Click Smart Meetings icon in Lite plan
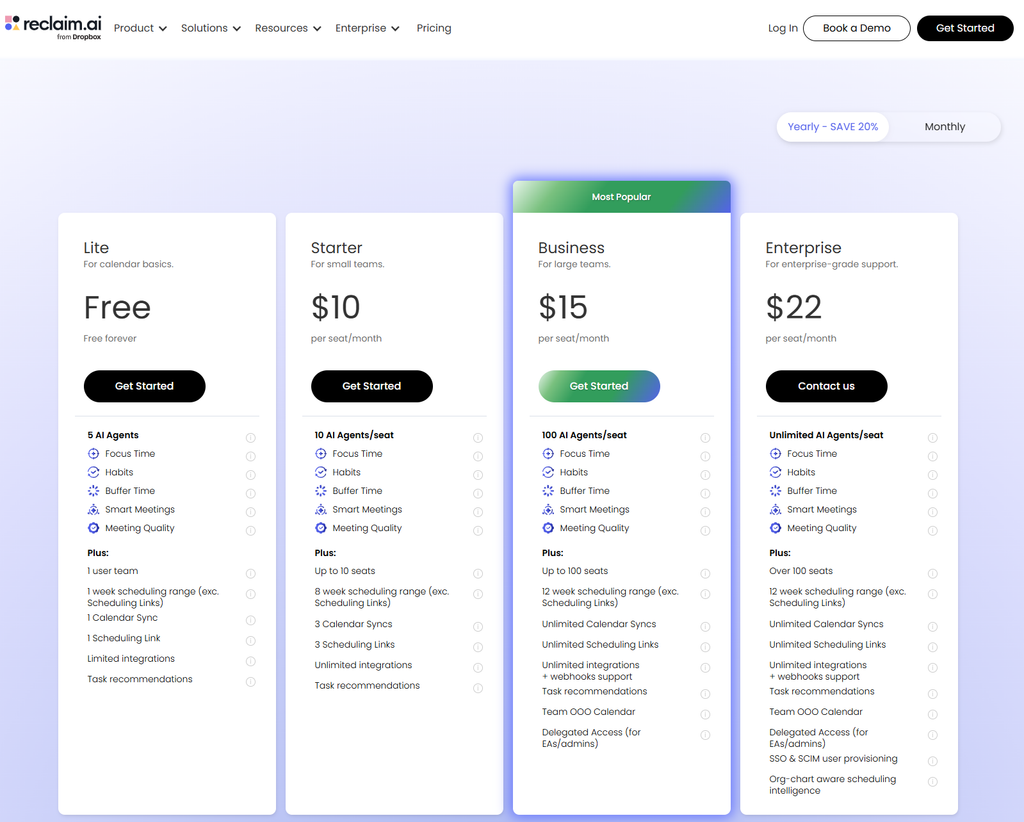The height and width of the screenshot is (822, 1024). 93,509
